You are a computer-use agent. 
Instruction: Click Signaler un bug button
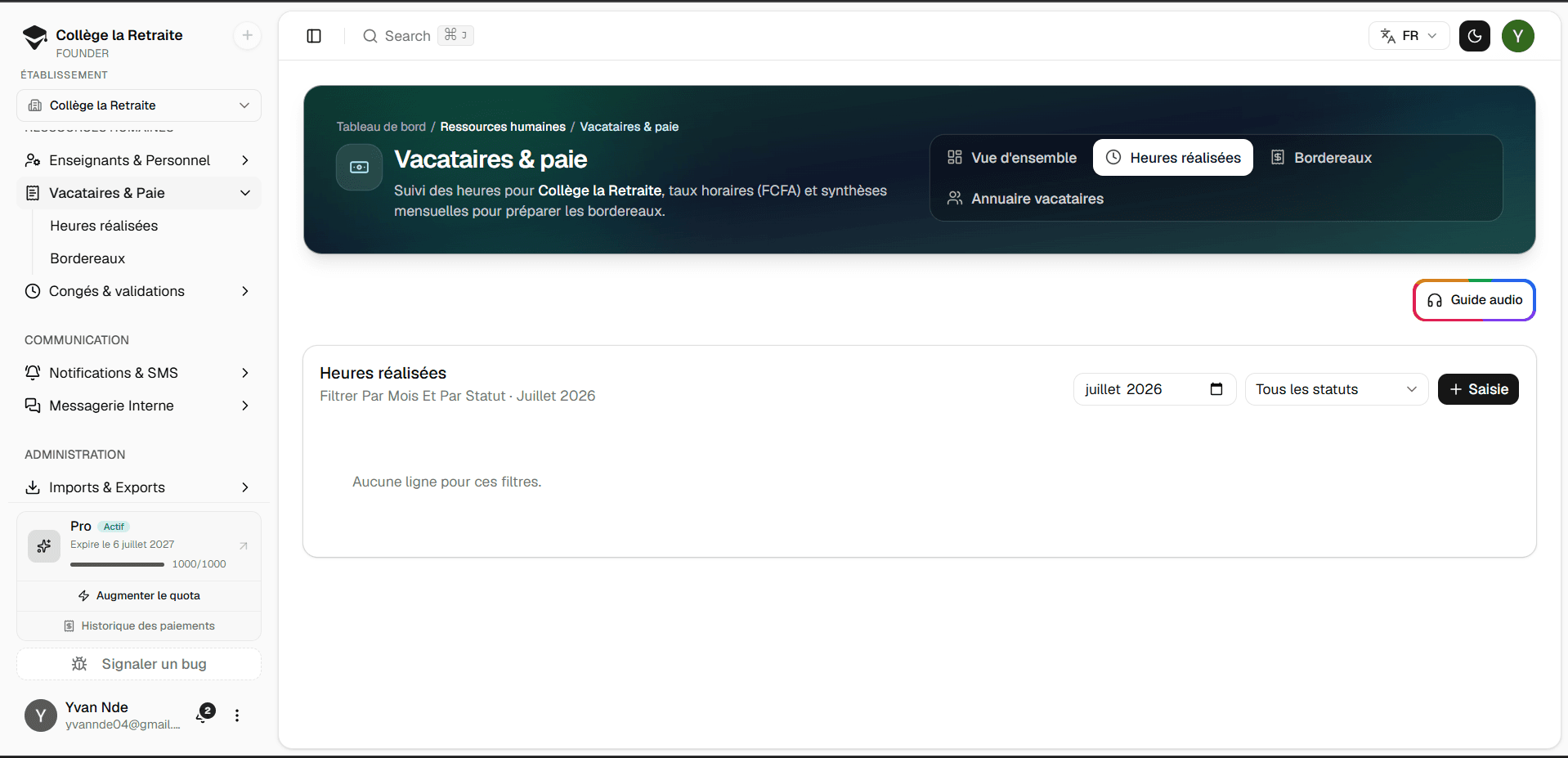pos(139,664)
